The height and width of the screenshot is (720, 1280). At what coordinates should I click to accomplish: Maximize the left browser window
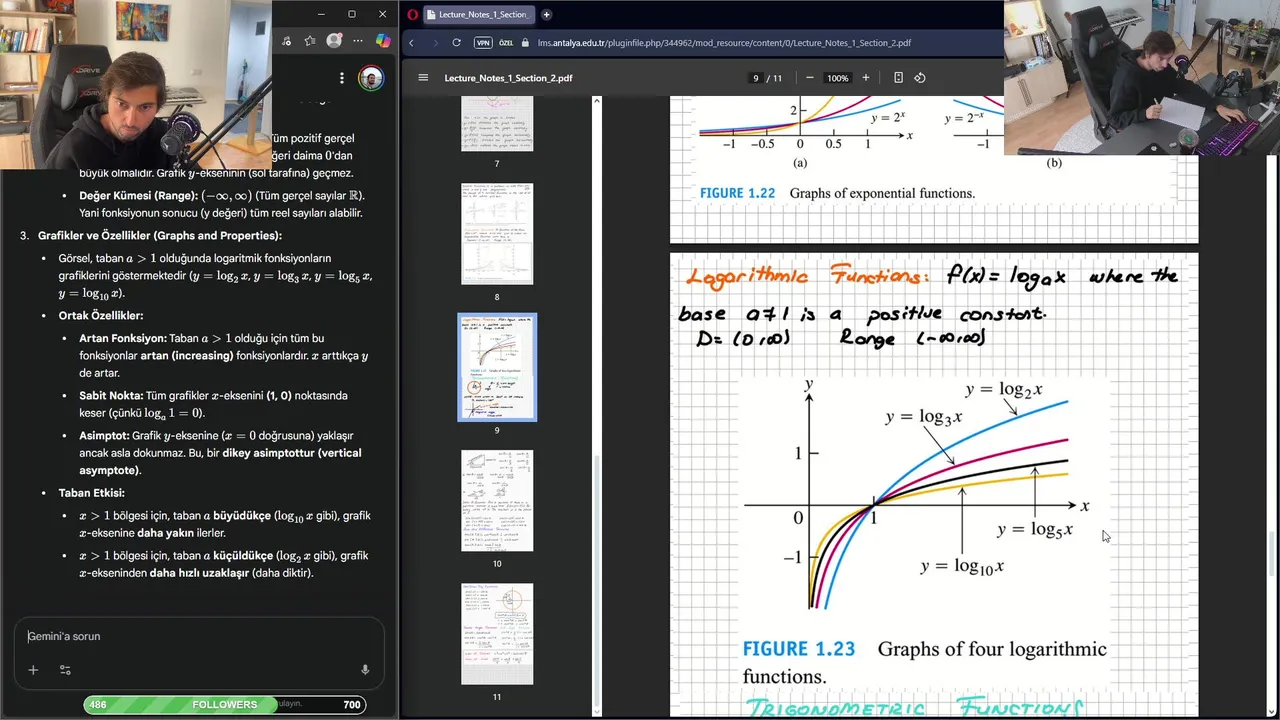[351, 14]
